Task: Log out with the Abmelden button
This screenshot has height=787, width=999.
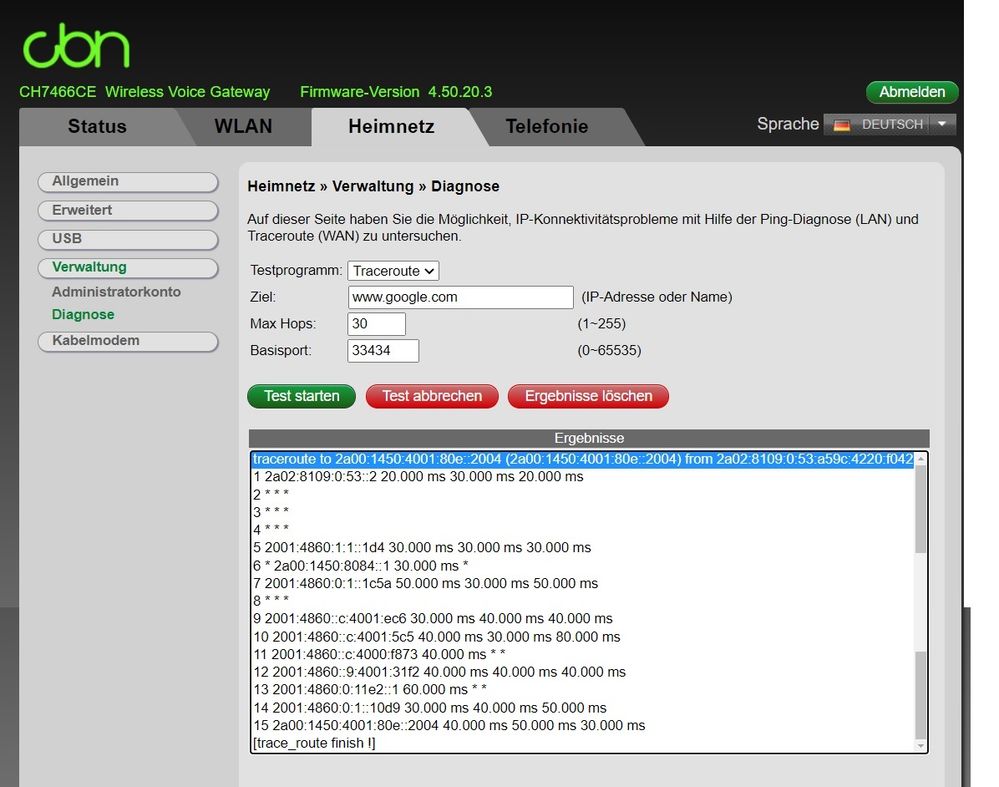Action: [912, 92]
